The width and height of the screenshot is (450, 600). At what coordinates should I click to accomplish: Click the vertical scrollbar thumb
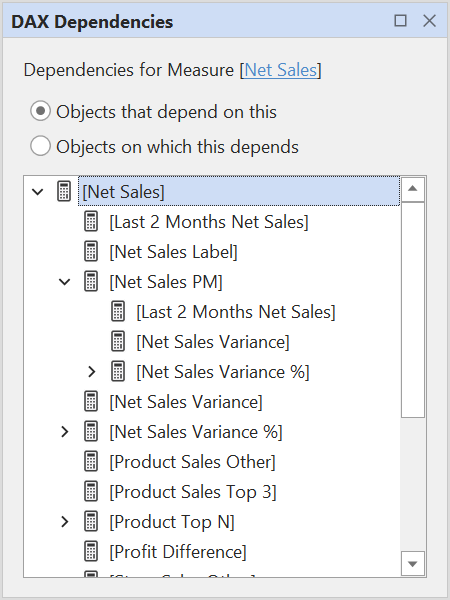coord(412,310)
